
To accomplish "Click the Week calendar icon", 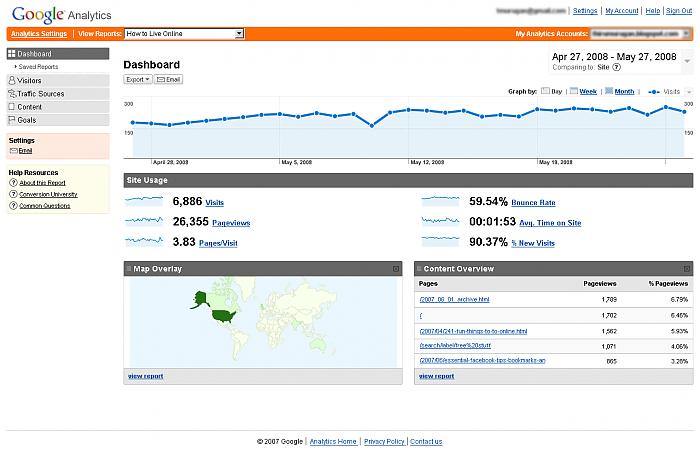I will click(x=574, y=91).
